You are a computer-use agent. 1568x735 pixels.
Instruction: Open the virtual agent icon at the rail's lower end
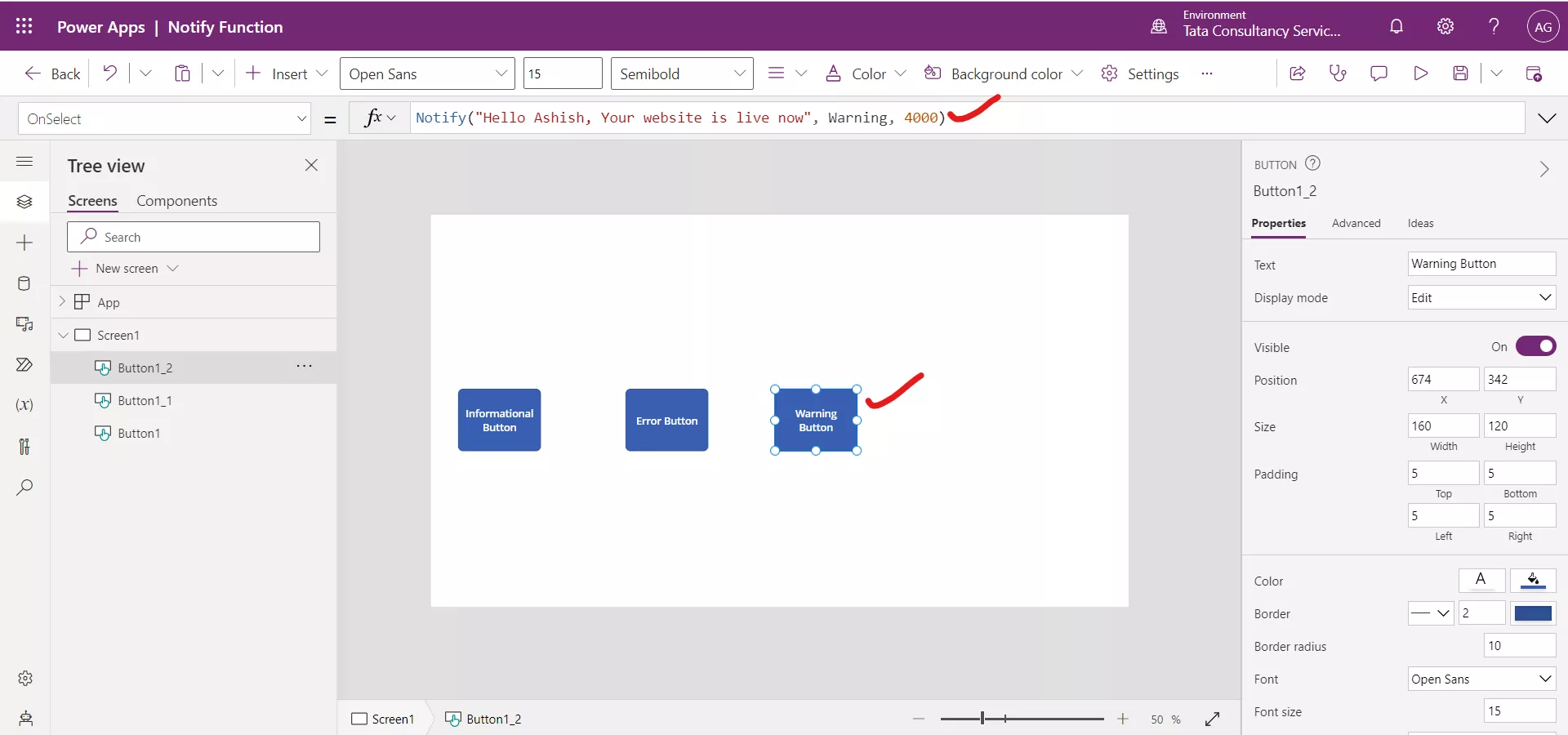25,719
